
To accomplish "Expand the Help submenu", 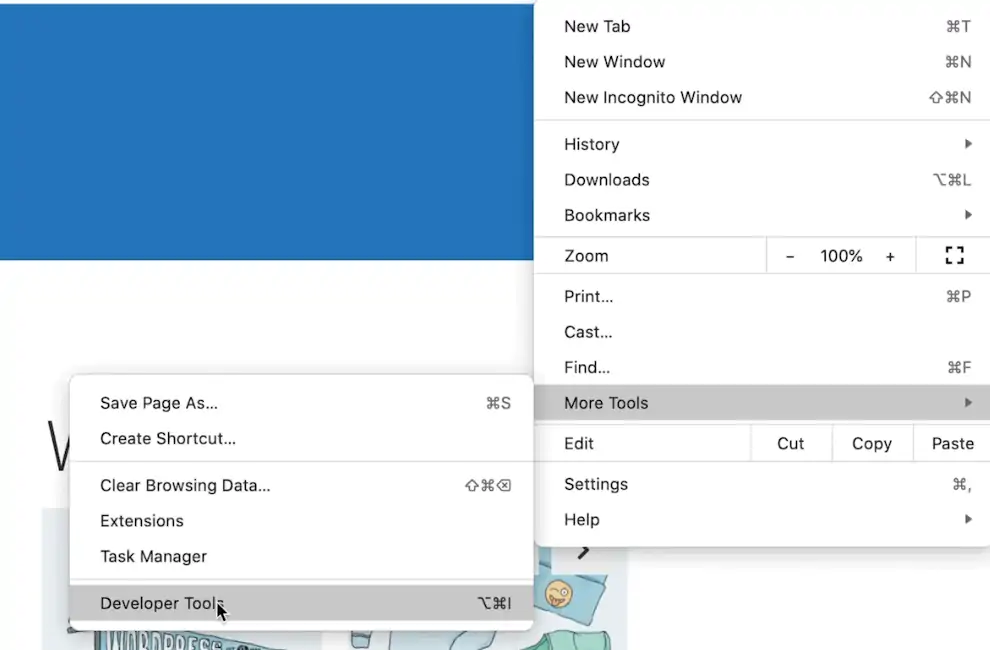I will coord(966,519).
